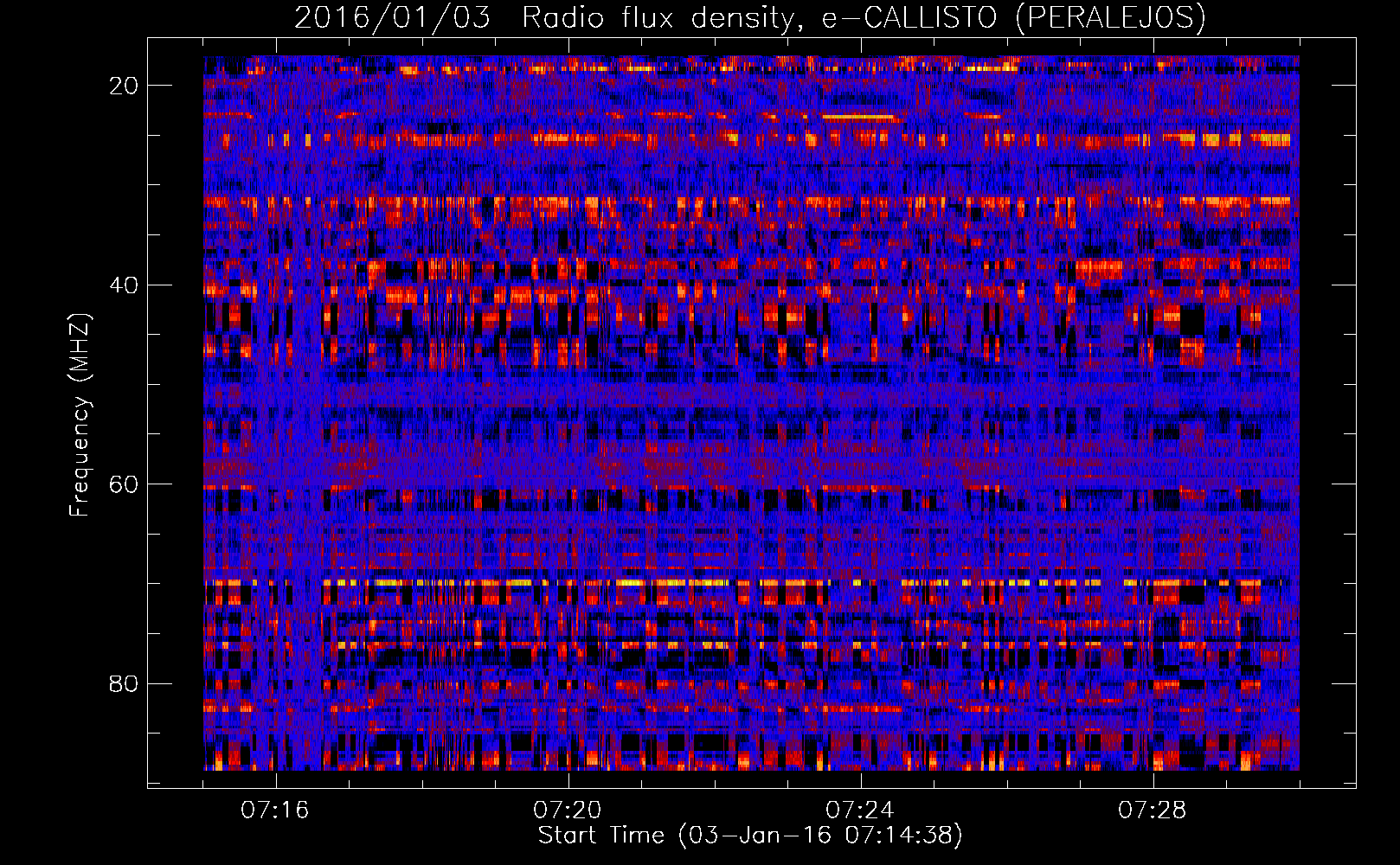Click the 07:24 time tick label

[x=860, y=811]
